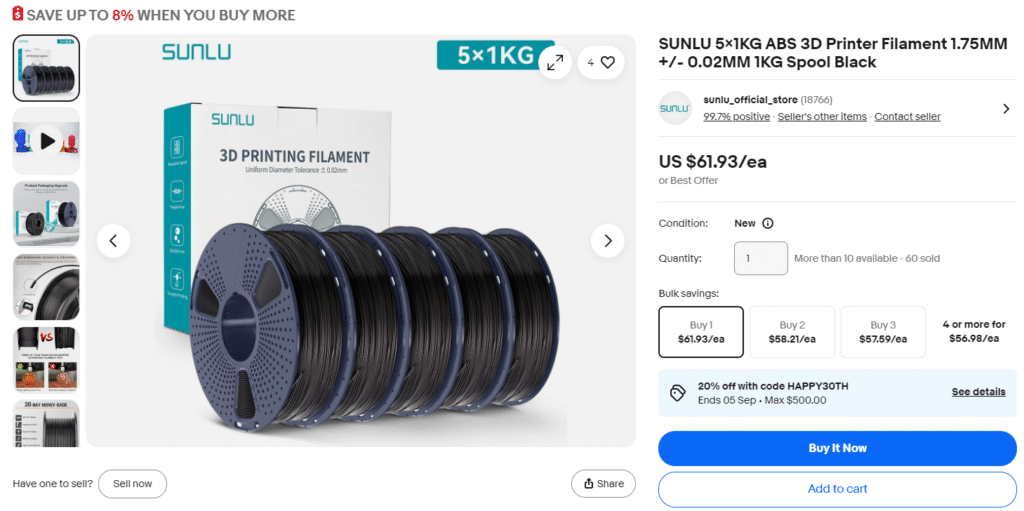Open the Share options

(x=603, y=484)
